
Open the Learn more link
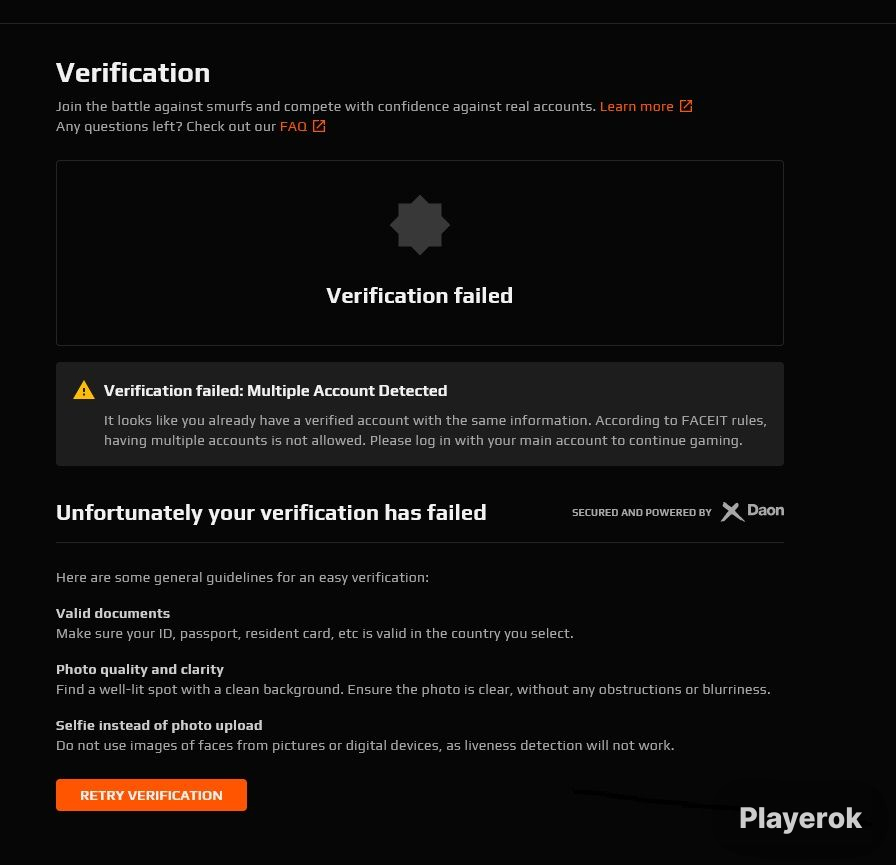(636, 106)
